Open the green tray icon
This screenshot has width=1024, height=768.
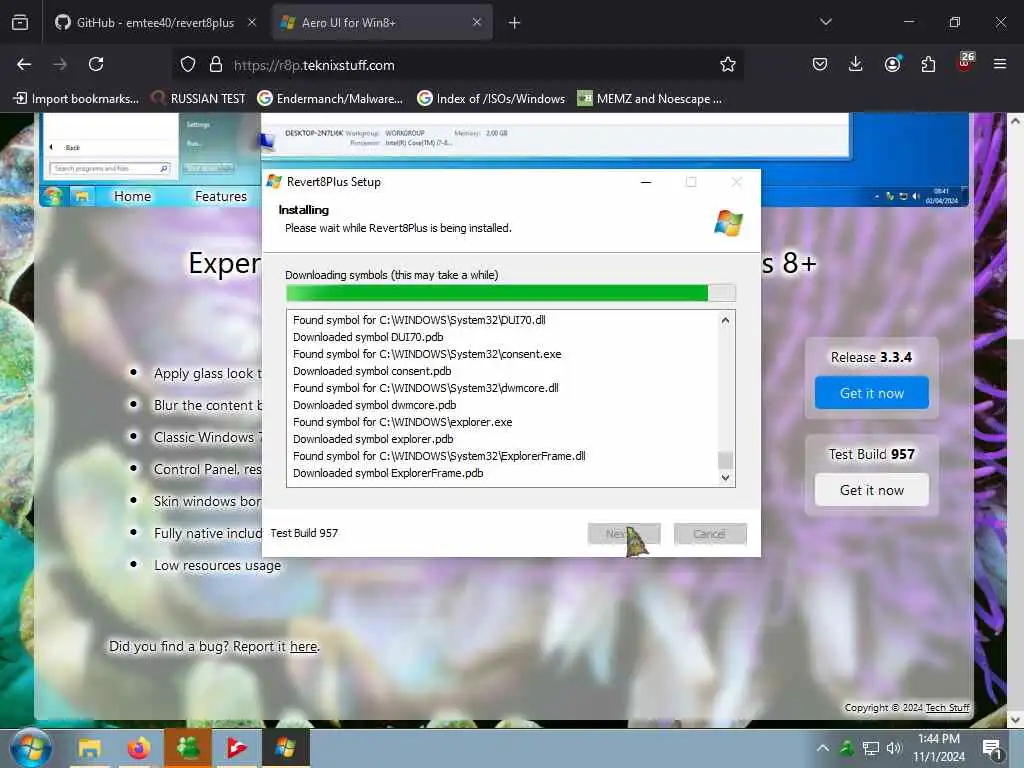(x=846, y=748)
